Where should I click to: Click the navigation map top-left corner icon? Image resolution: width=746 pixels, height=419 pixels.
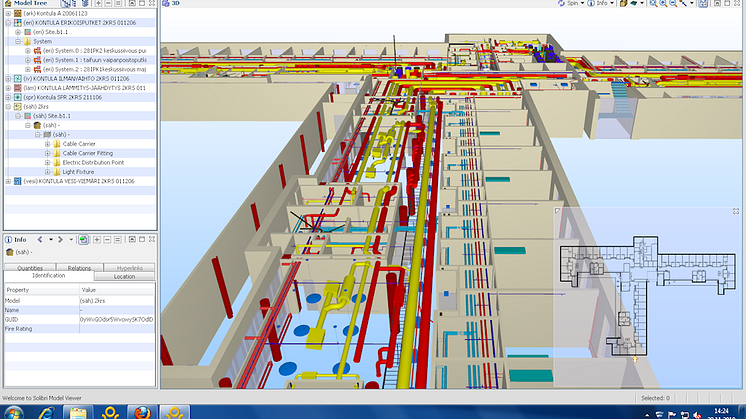[x=558, y=211]
